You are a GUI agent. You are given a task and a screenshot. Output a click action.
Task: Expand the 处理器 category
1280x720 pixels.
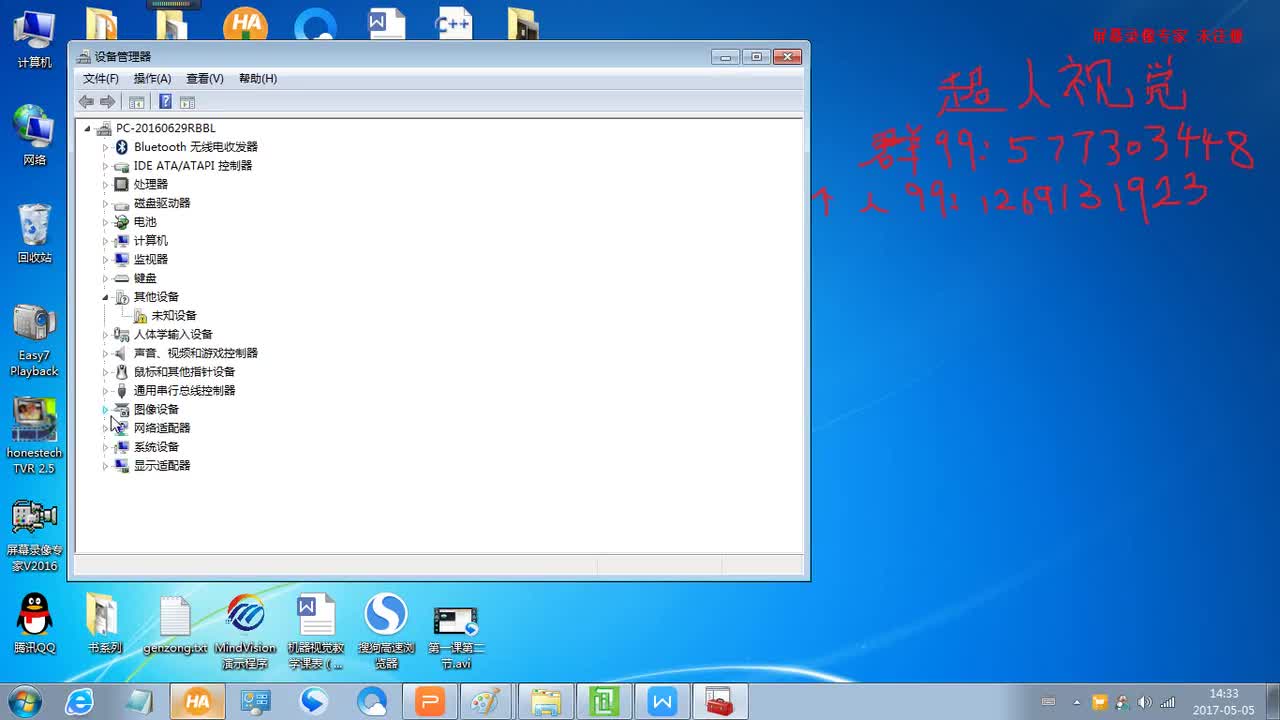(x=105, y=184)
